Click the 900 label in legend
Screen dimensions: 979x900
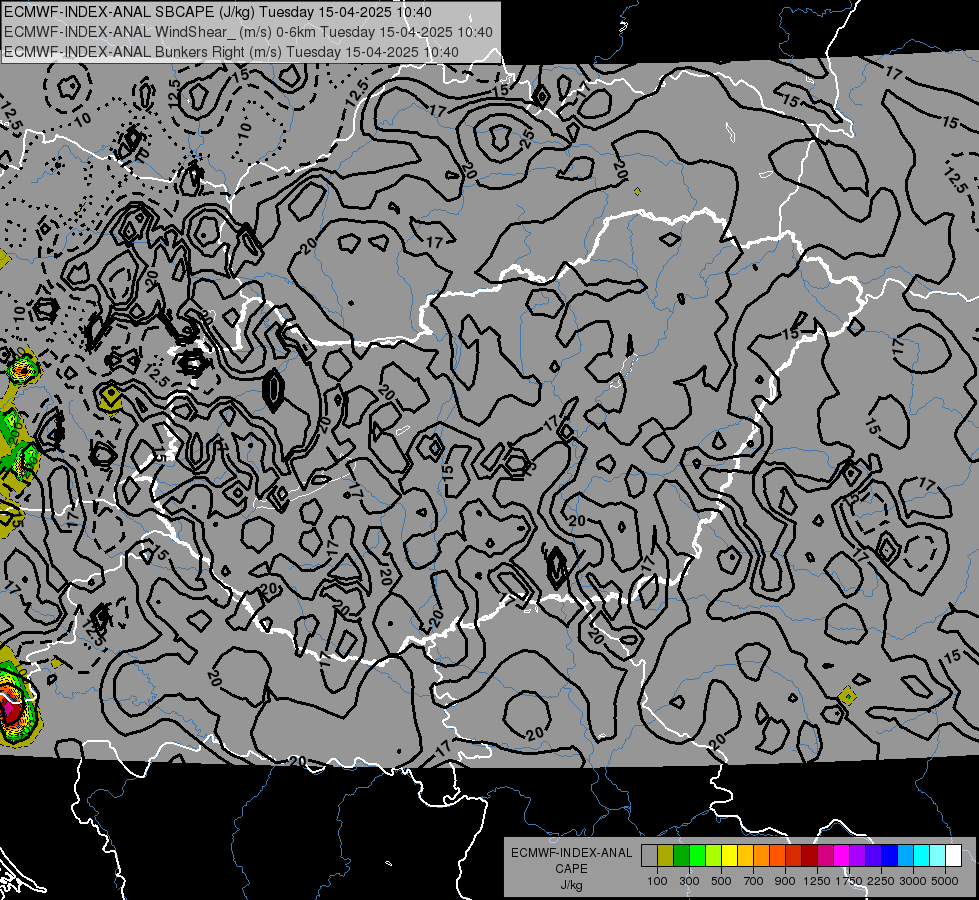(785, 881)
